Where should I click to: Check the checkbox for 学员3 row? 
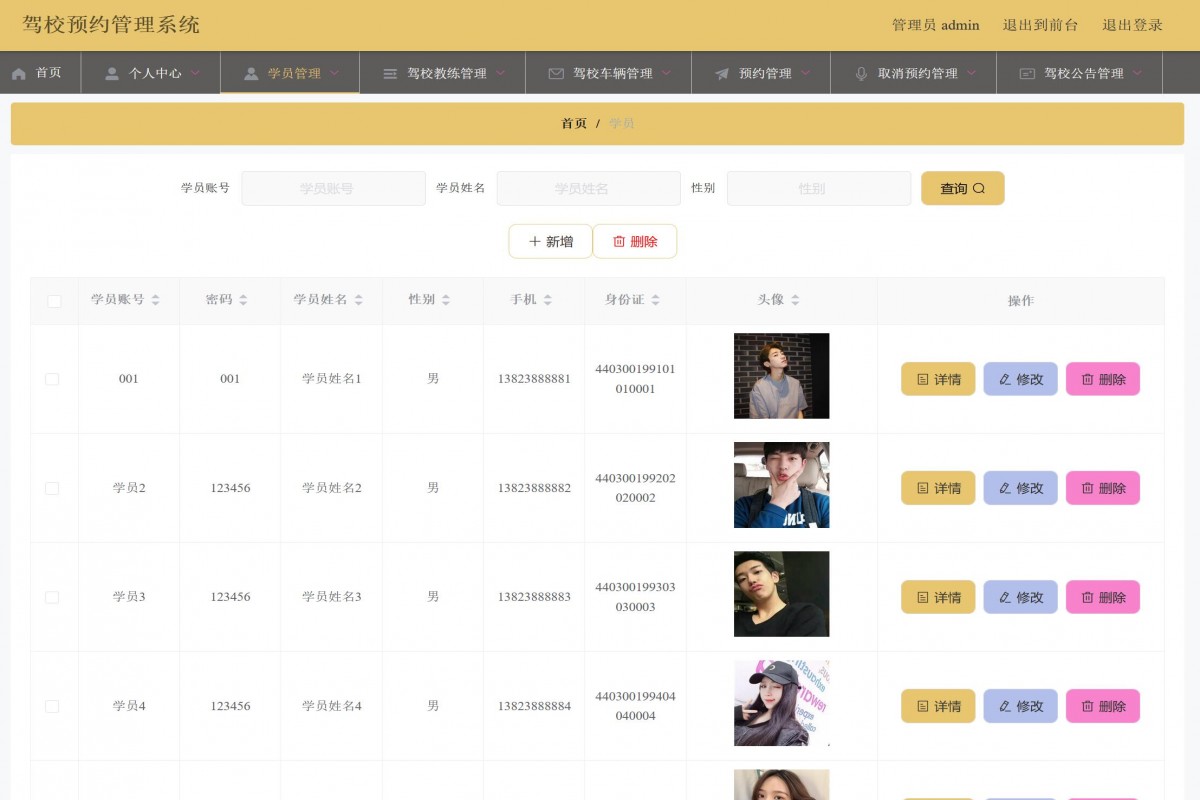pyautogui.click(x=53, y=597)
